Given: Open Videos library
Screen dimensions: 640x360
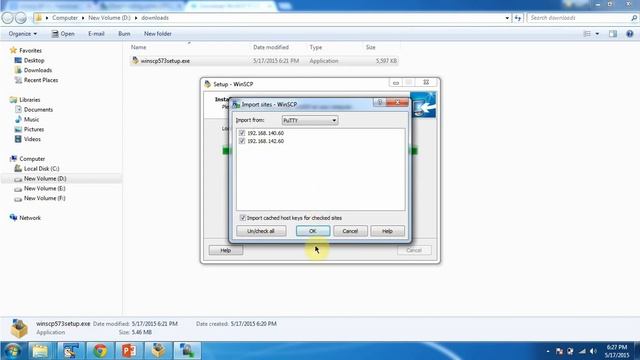Looking at the screenshot, I should pyautogui.click(x=32, y=139).
